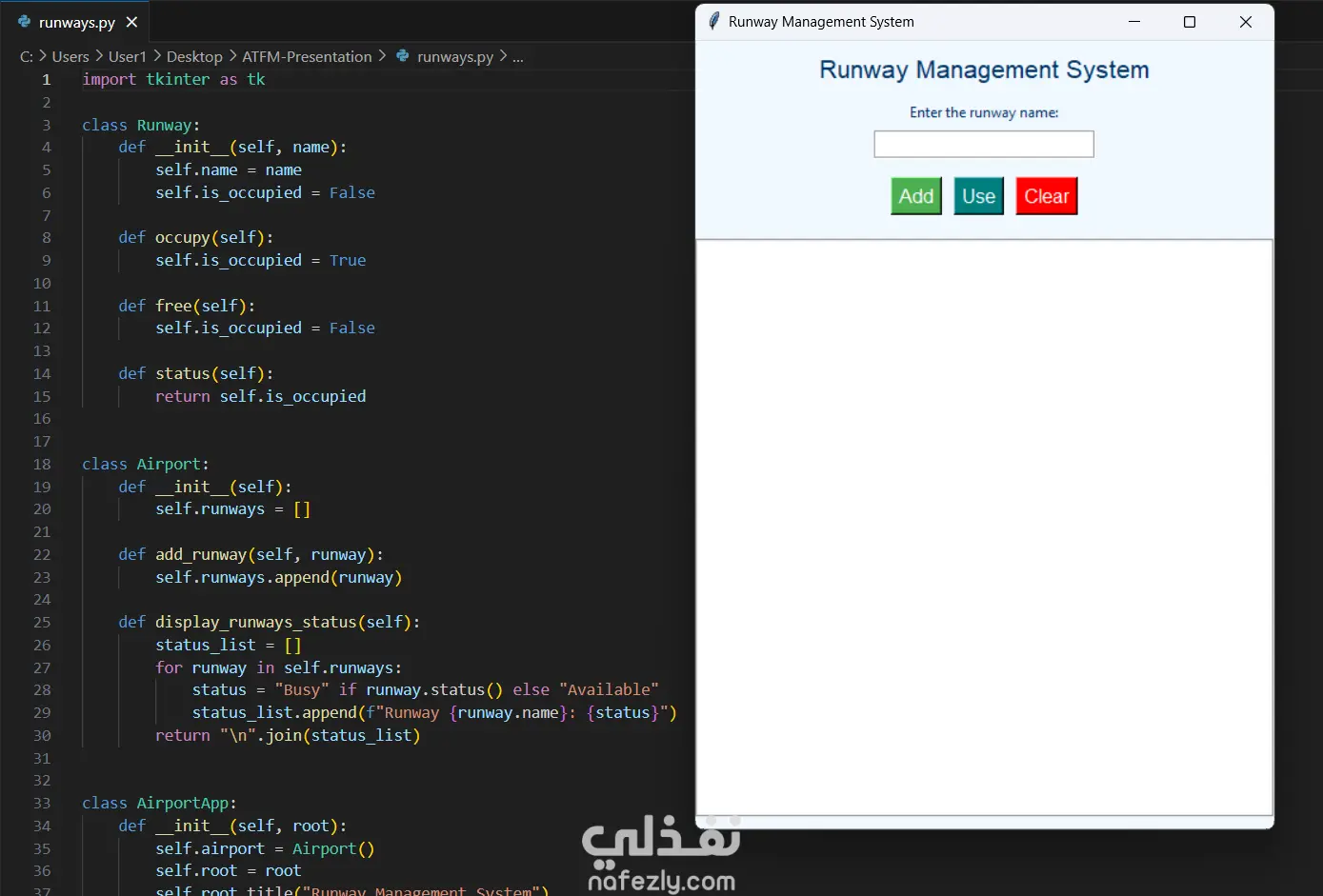Screen dimensions: 1323x896
Task: Maximize the Runway Management System window
Action: (1190, 22)
